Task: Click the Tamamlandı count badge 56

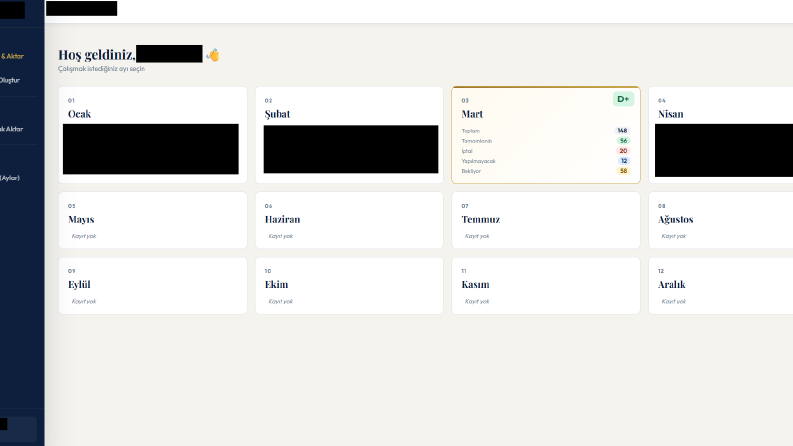Action: [623, 141]
